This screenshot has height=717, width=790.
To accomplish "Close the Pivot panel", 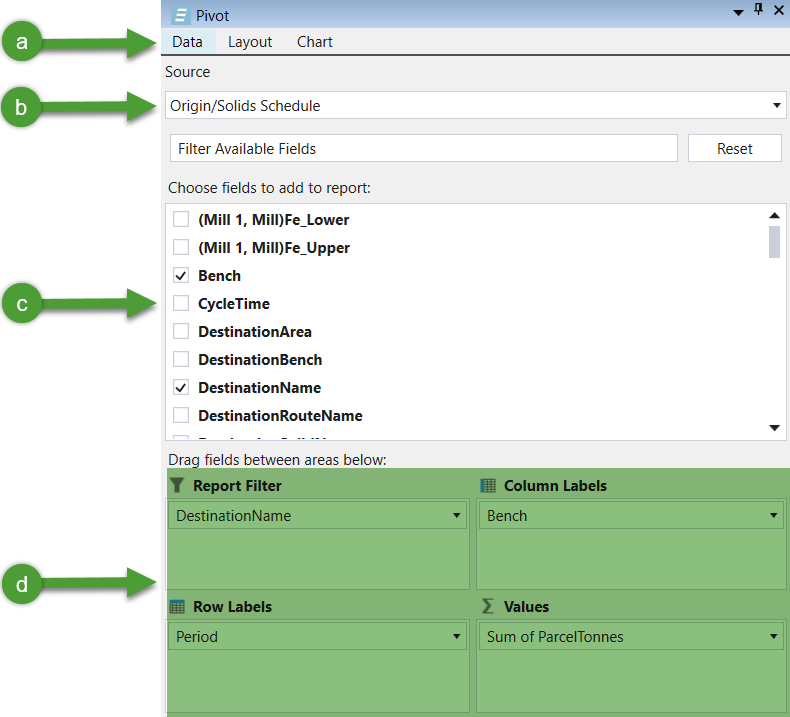I will [x=778, y=10].
